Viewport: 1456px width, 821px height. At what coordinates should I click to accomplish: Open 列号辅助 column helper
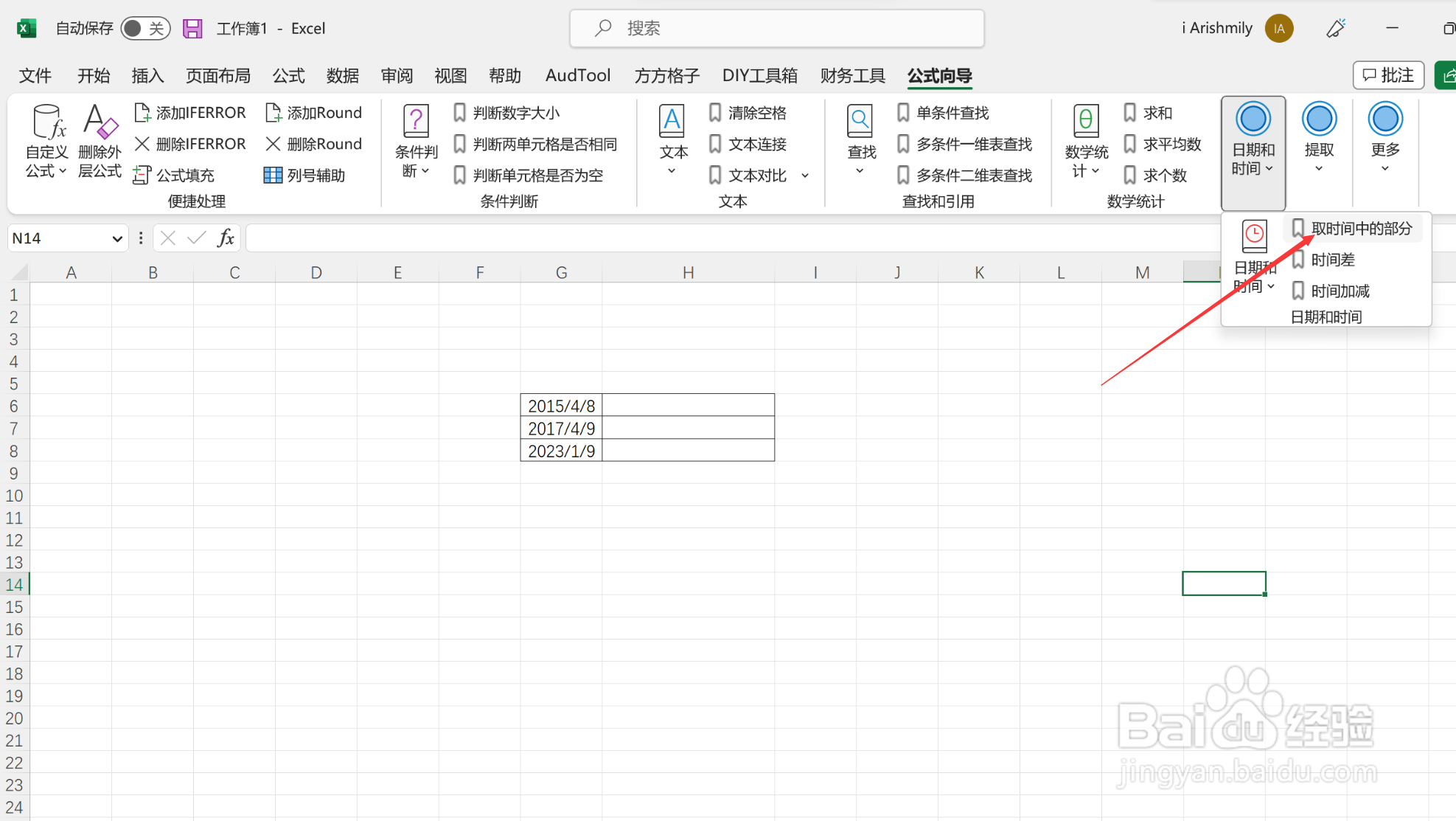[305, 175]
